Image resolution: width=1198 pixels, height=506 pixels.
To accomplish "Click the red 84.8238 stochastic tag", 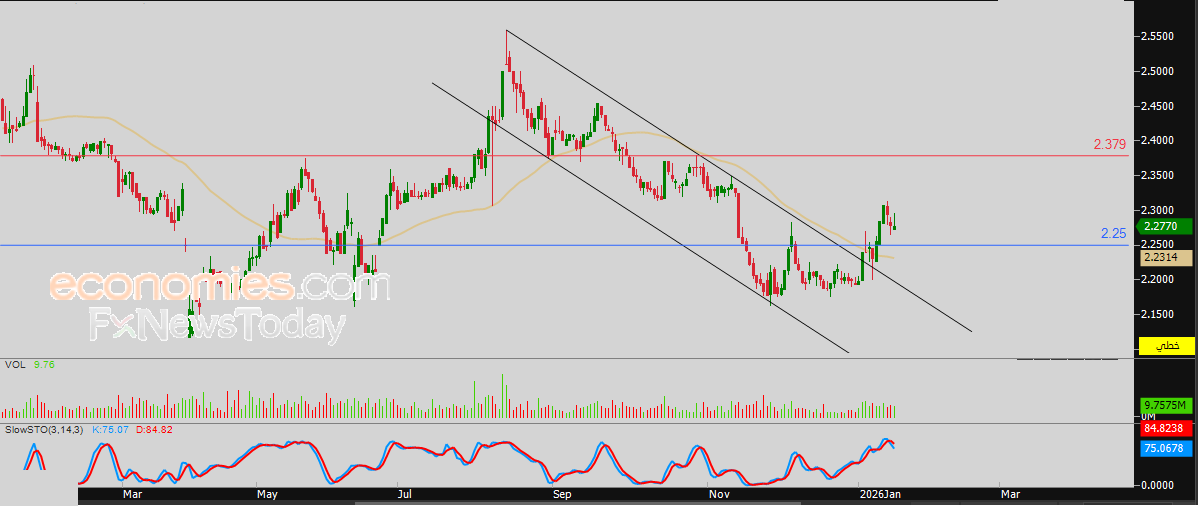I will pos(1167,428).
